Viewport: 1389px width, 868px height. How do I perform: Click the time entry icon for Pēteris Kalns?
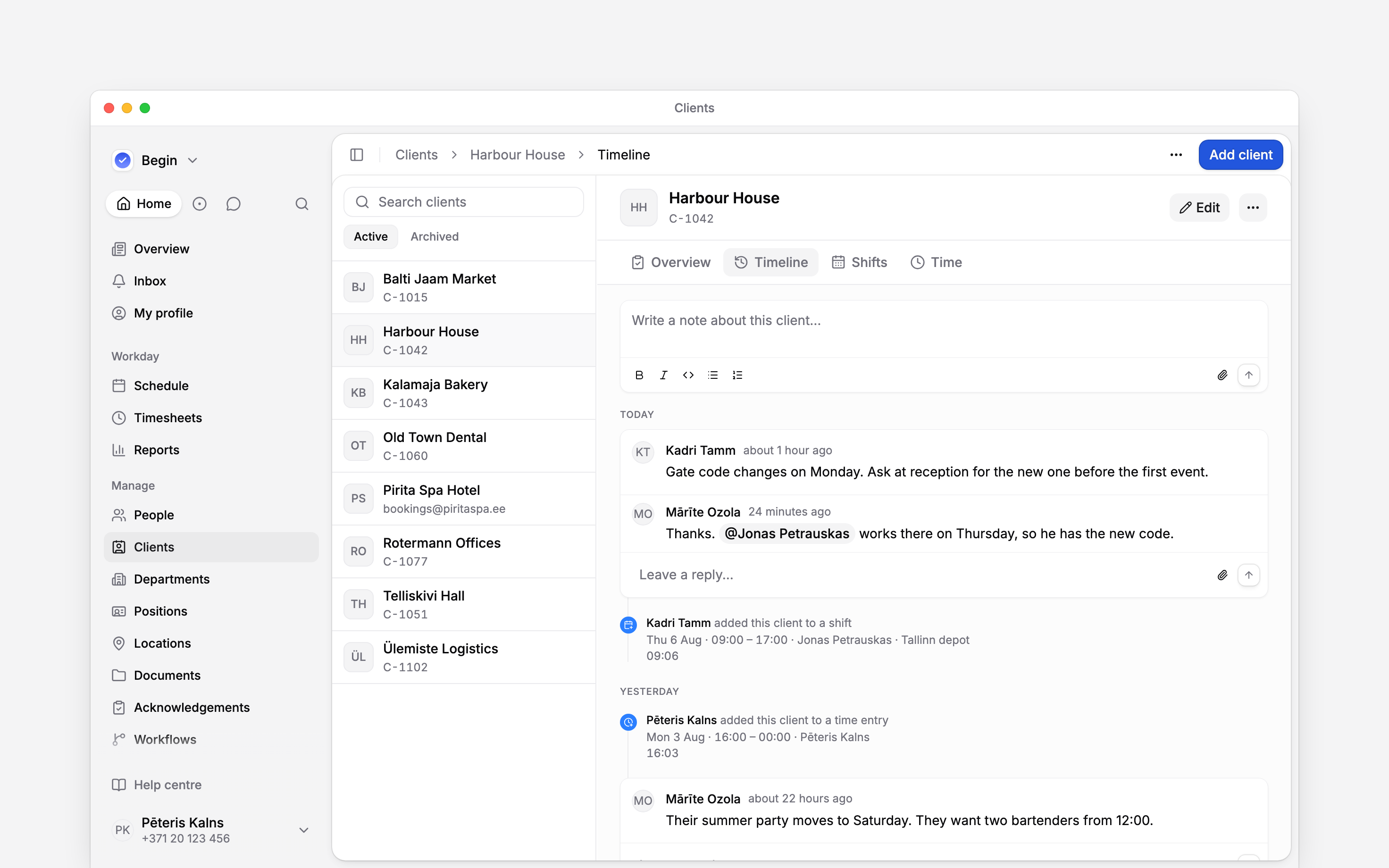click(628, 722)
